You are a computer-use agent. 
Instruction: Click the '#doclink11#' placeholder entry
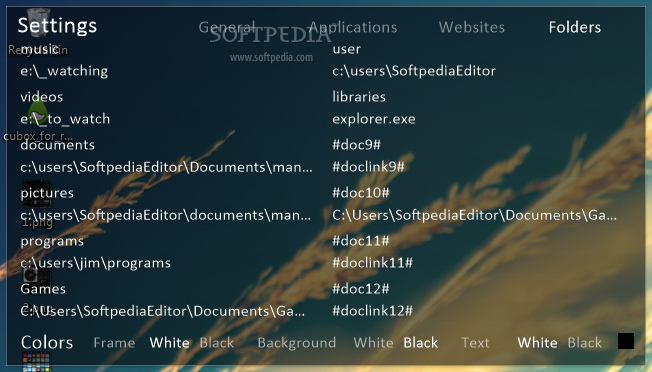click(372, 263)
